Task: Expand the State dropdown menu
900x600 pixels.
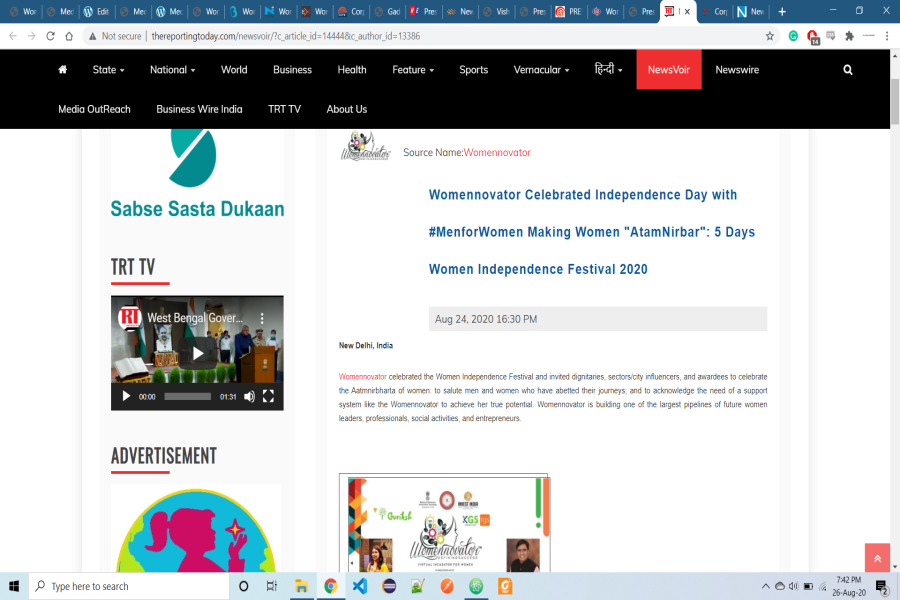Action: click(x=108, y=70)
